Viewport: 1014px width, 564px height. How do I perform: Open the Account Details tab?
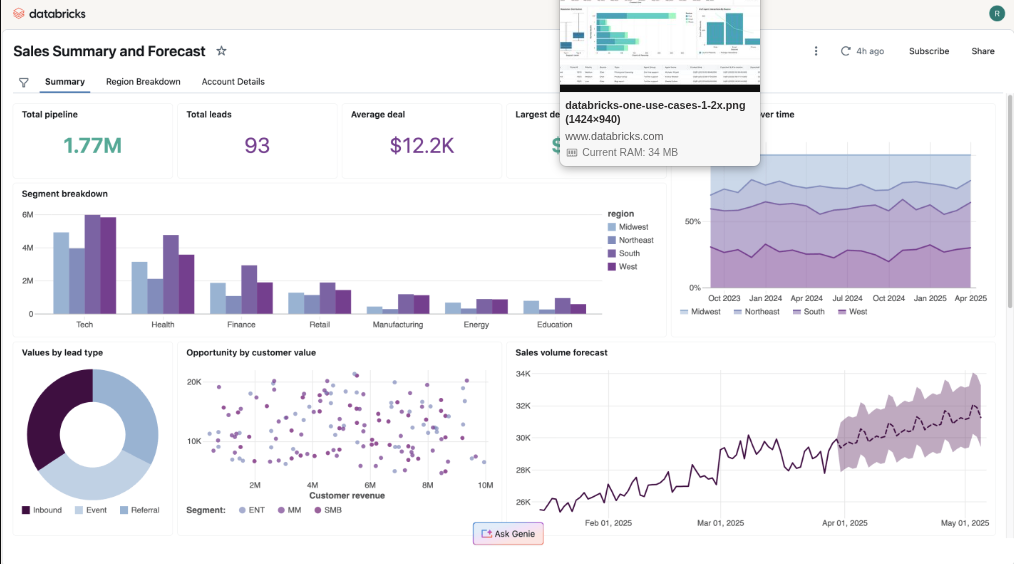(x=233, y=81)
